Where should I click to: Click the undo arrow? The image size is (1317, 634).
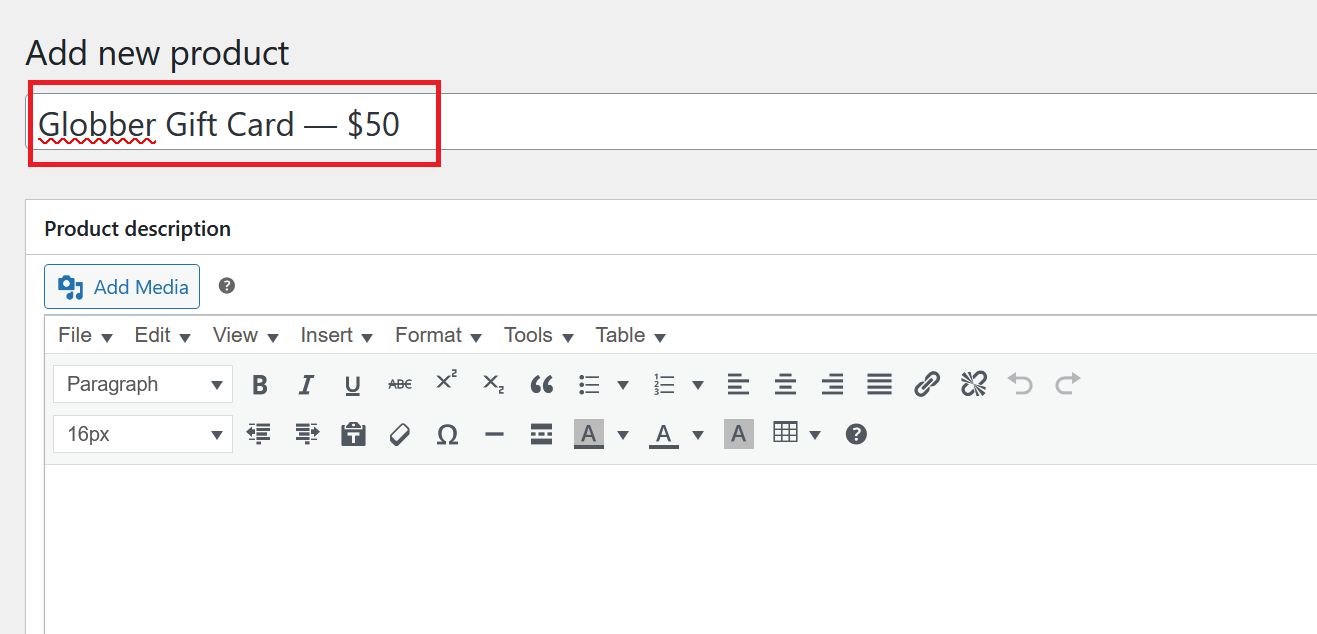pyautogui.click(x=1020, y=384)
